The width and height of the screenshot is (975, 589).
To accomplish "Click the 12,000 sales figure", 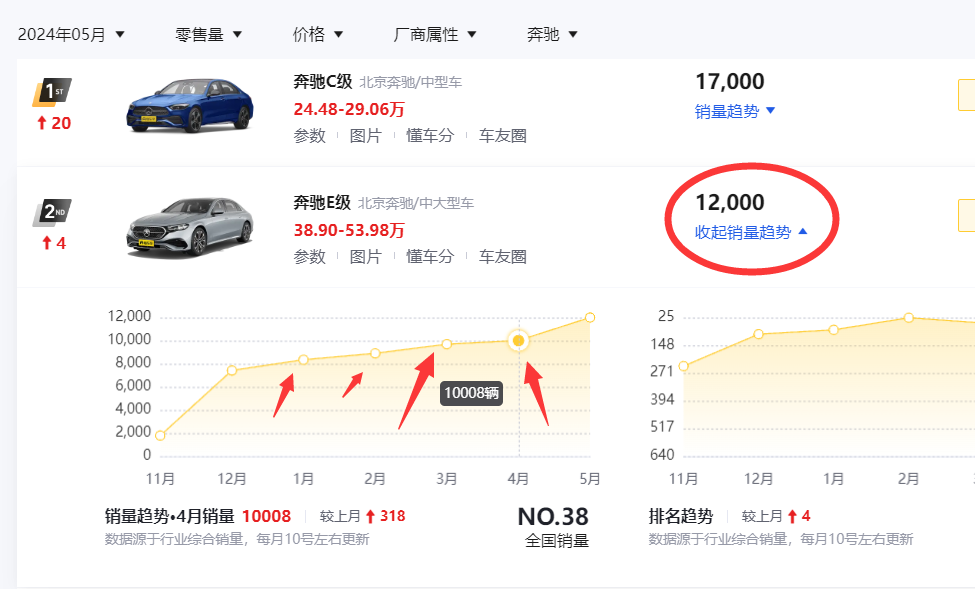I will (x=729, y=203).
